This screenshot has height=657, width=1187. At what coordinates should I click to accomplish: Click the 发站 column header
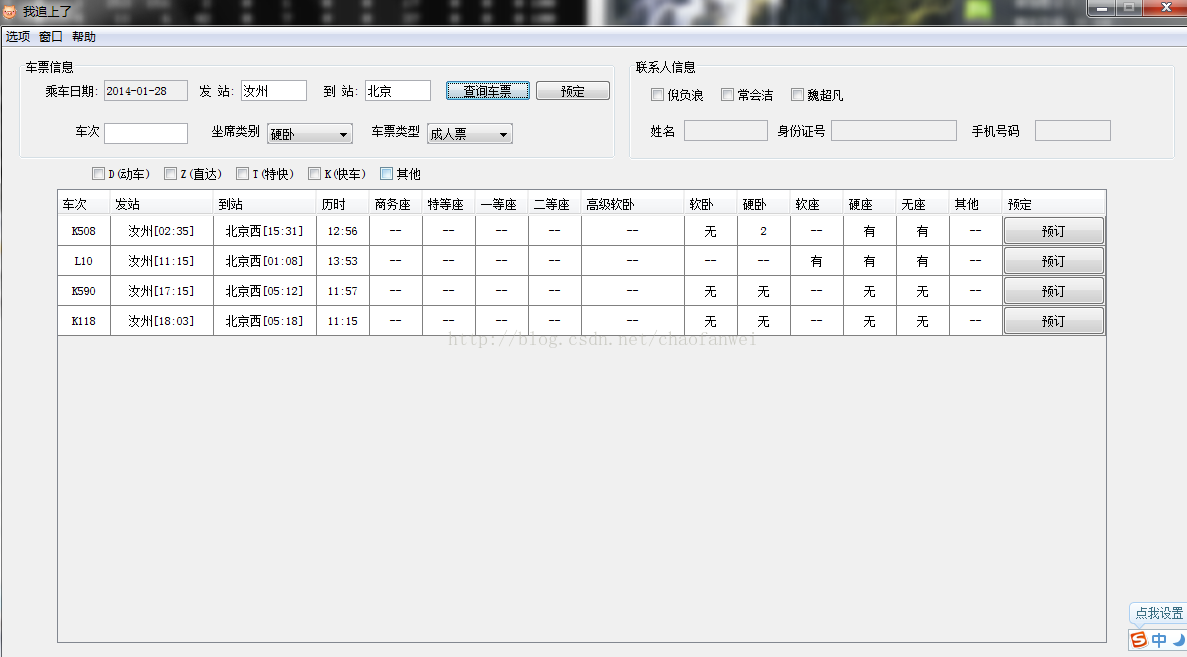162,204
